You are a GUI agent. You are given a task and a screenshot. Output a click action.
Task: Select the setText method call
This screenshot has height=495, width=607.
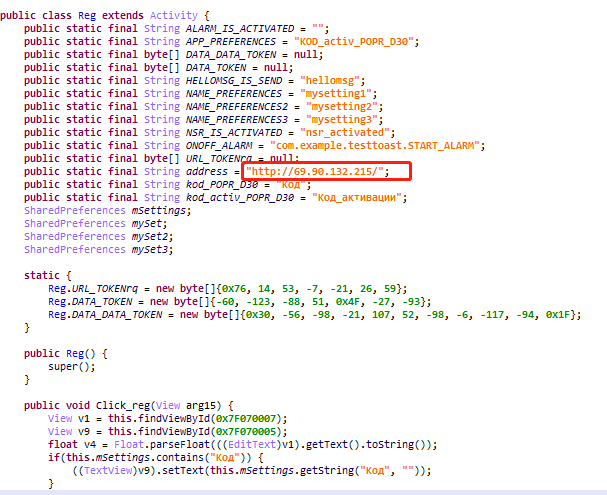pyautogui.click(x=183, y=471)
